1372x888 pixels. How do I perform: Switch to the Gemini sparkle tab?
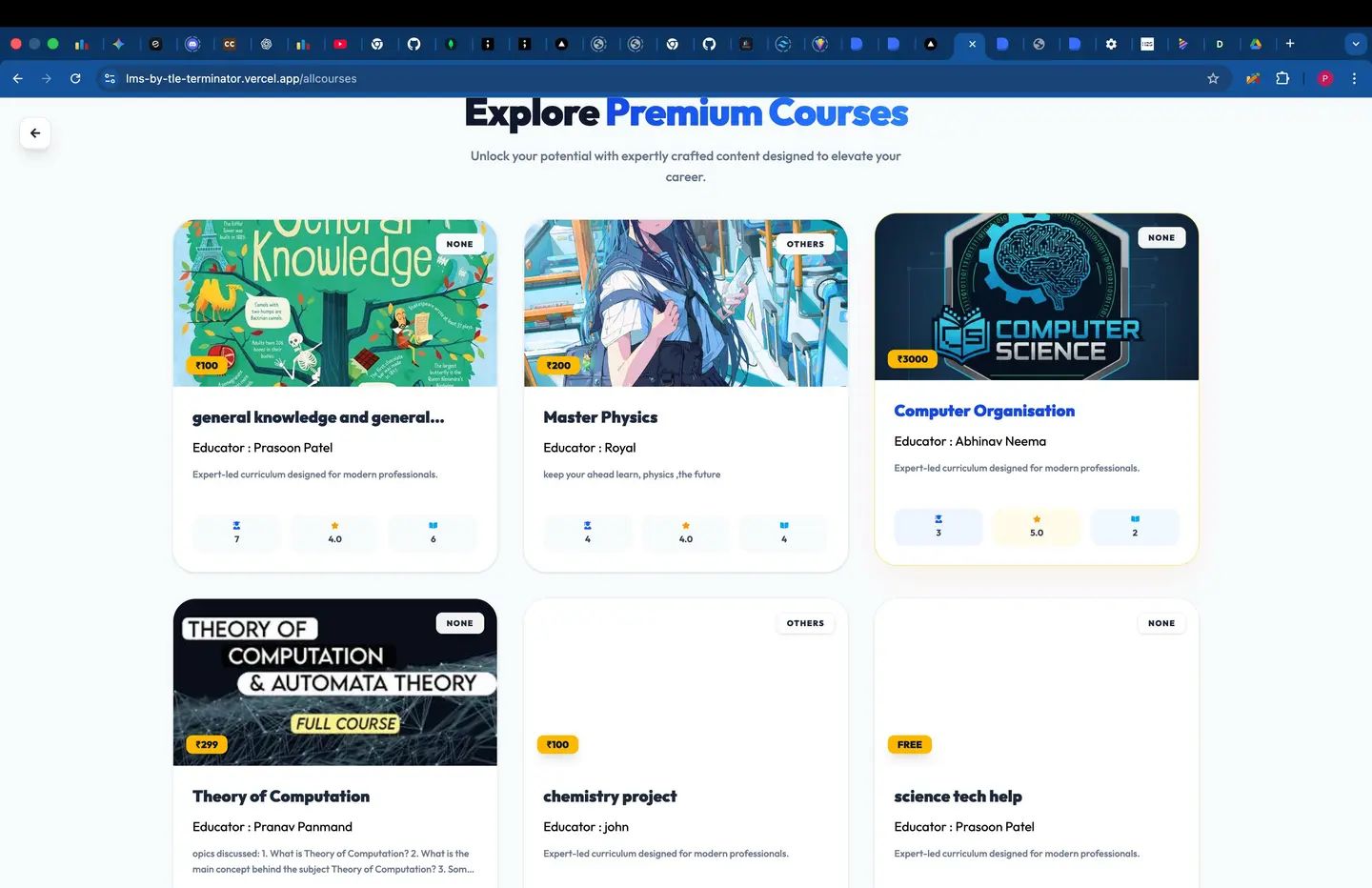[118, 44]
